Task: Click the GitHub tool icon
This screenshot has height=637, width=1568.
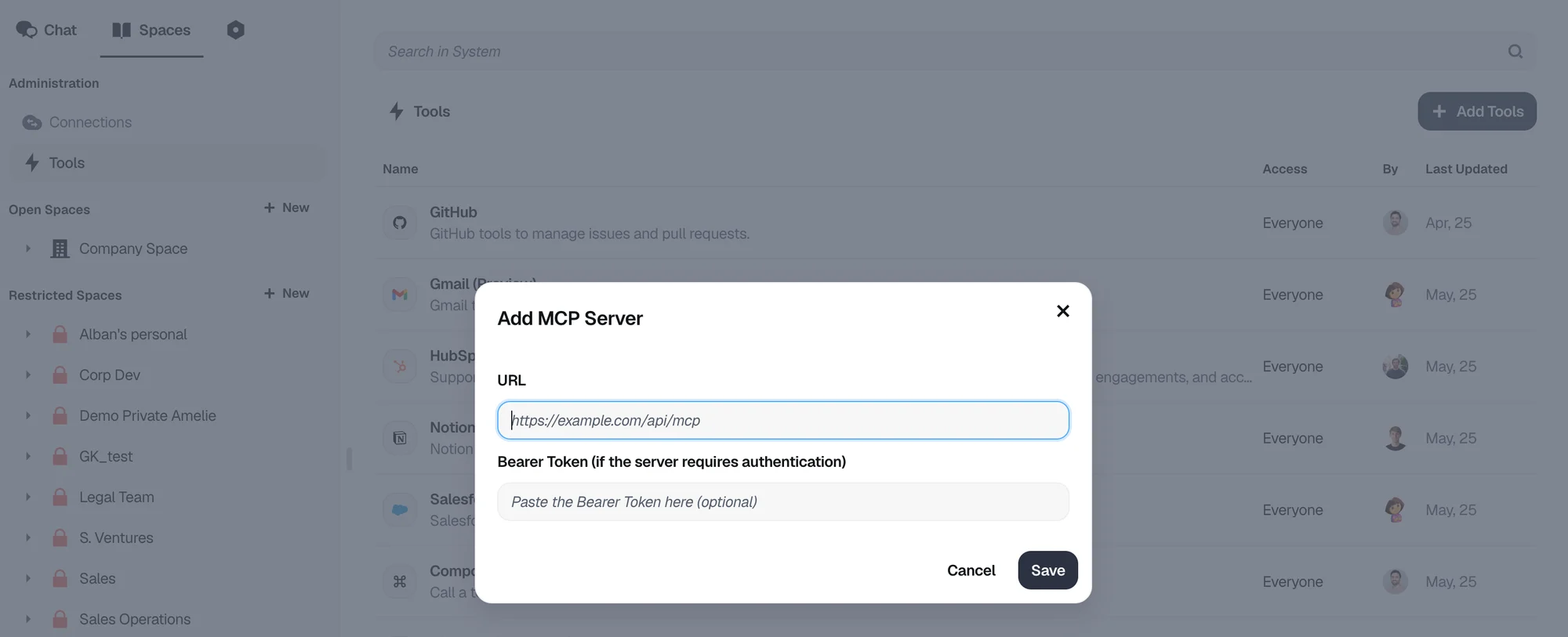Action: tap(400, 223)
